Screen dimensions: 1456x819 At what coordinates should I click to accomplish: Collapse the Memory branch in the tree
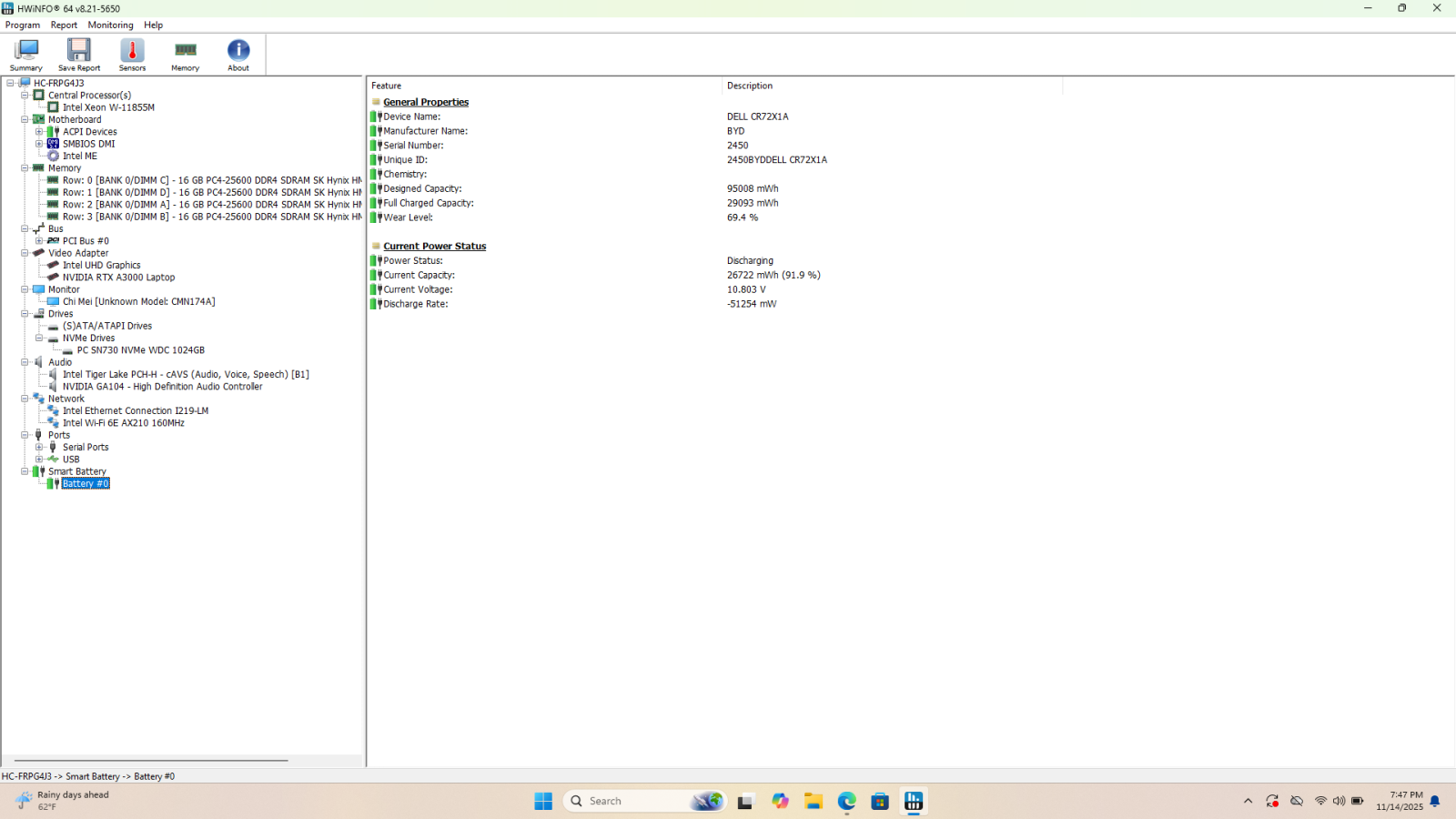click(x=25, y=168)
